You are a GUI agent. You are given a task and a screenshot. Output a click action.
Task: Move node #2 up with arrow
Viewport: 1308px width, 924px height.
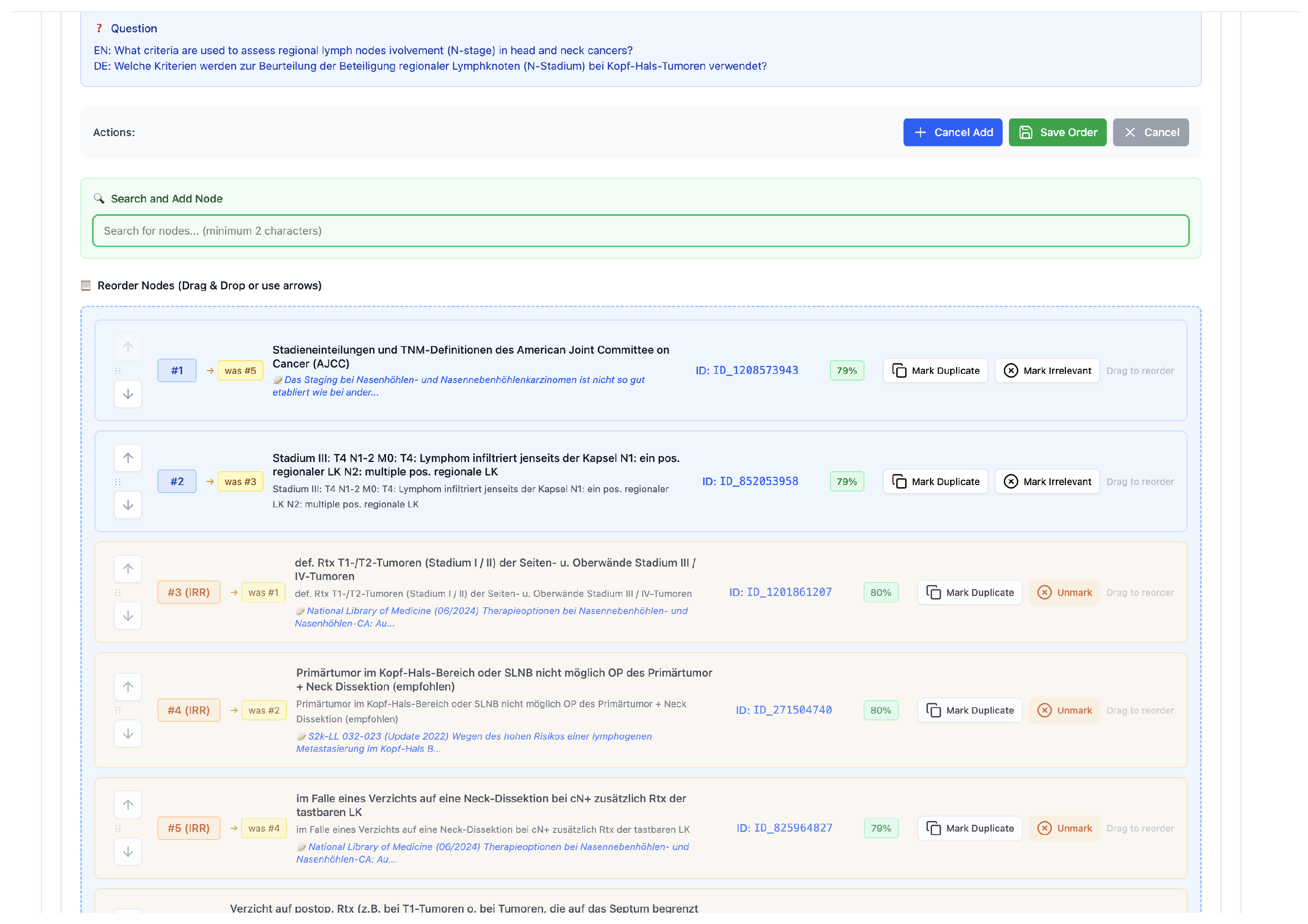click(x=128, y=457)
